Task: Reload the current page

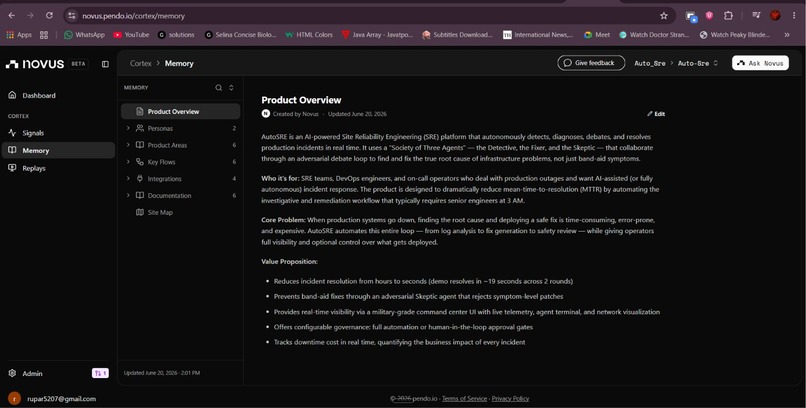Action: tap(49, 15)
